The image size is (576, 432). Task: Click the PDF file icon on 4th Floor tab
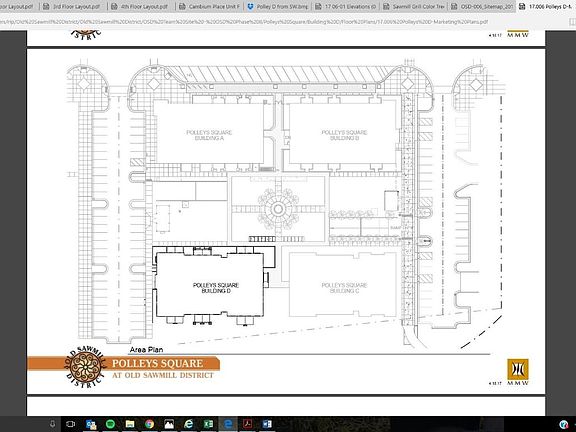coord(115,6)
